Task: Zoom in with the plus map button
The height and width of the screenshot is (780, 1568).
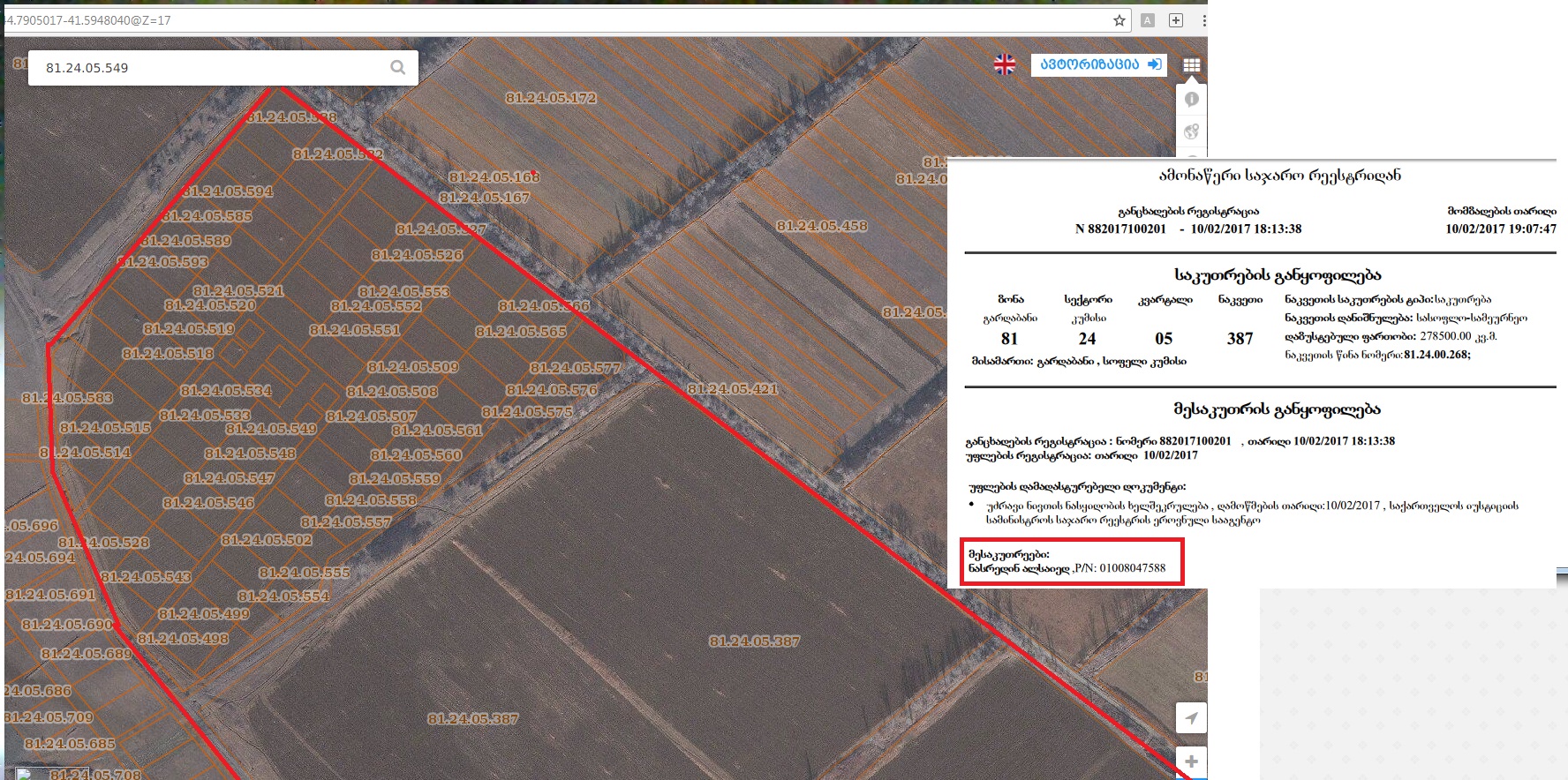Action: (x=1192, y=761)
